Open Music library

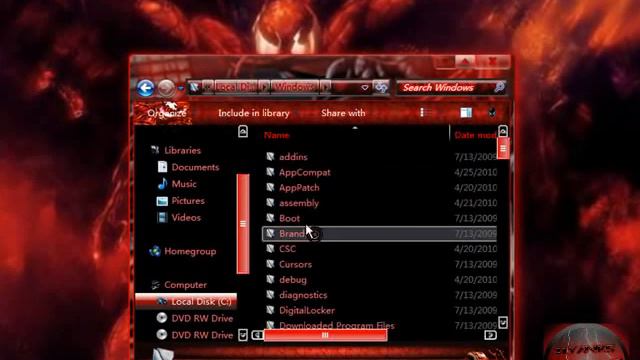tap(184, 184)
